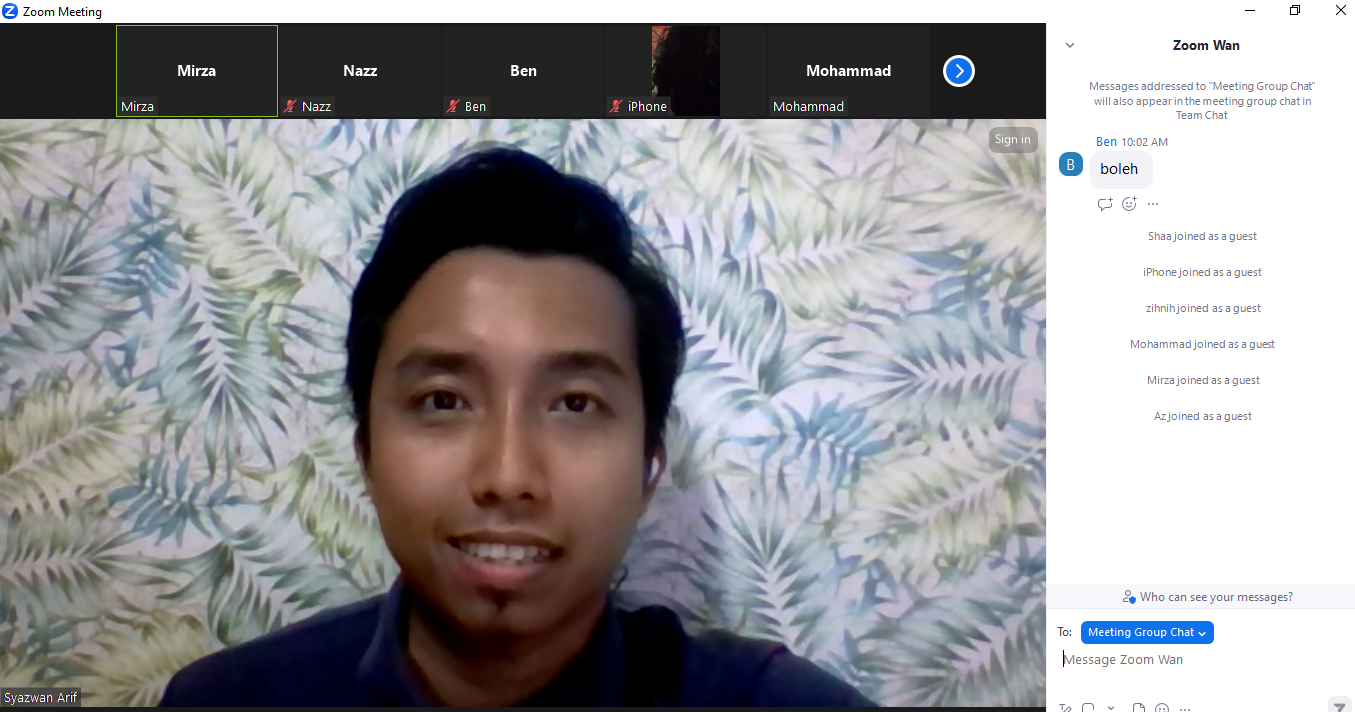Expand the screenshot options dropdown arrow
The width and height of the screenshot is (1355, 712).
point(1111,708)
